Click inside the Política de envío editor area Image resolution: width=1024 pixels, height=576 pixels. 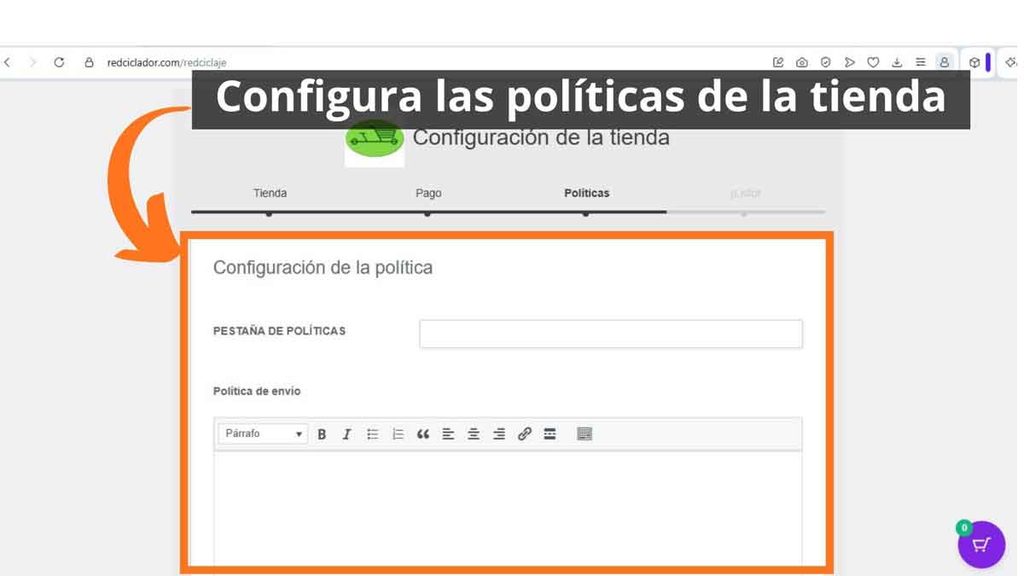click(507, 508)
